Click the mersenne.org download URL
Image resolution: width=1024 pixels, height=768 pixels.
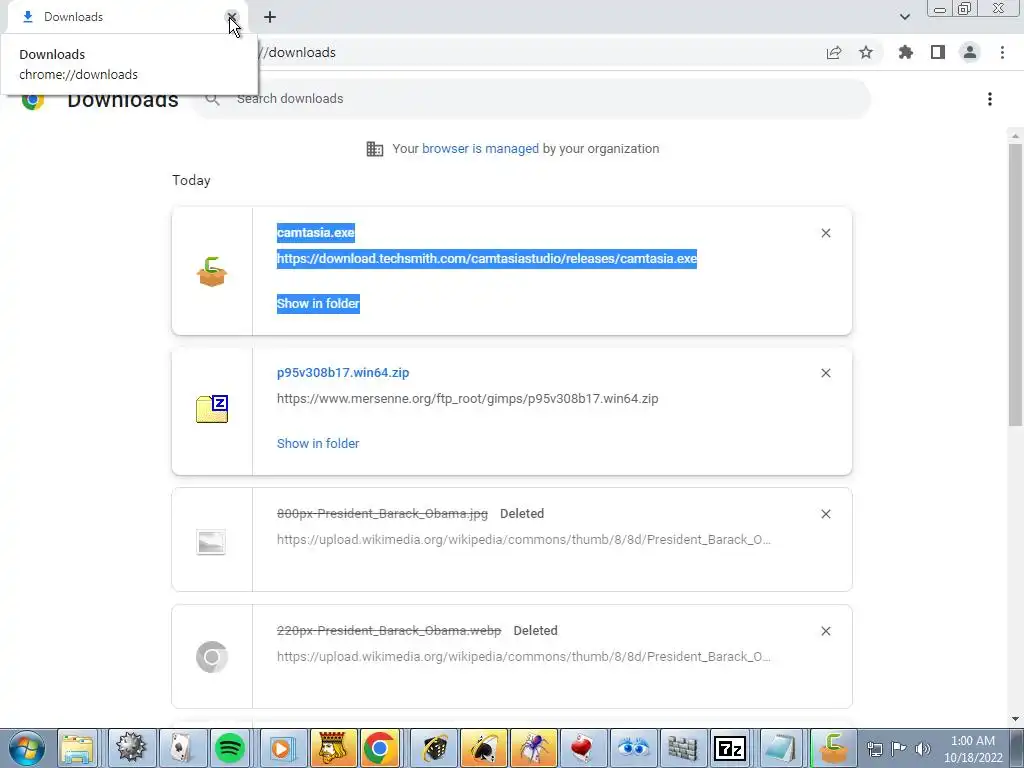click(x=468, y=399)
